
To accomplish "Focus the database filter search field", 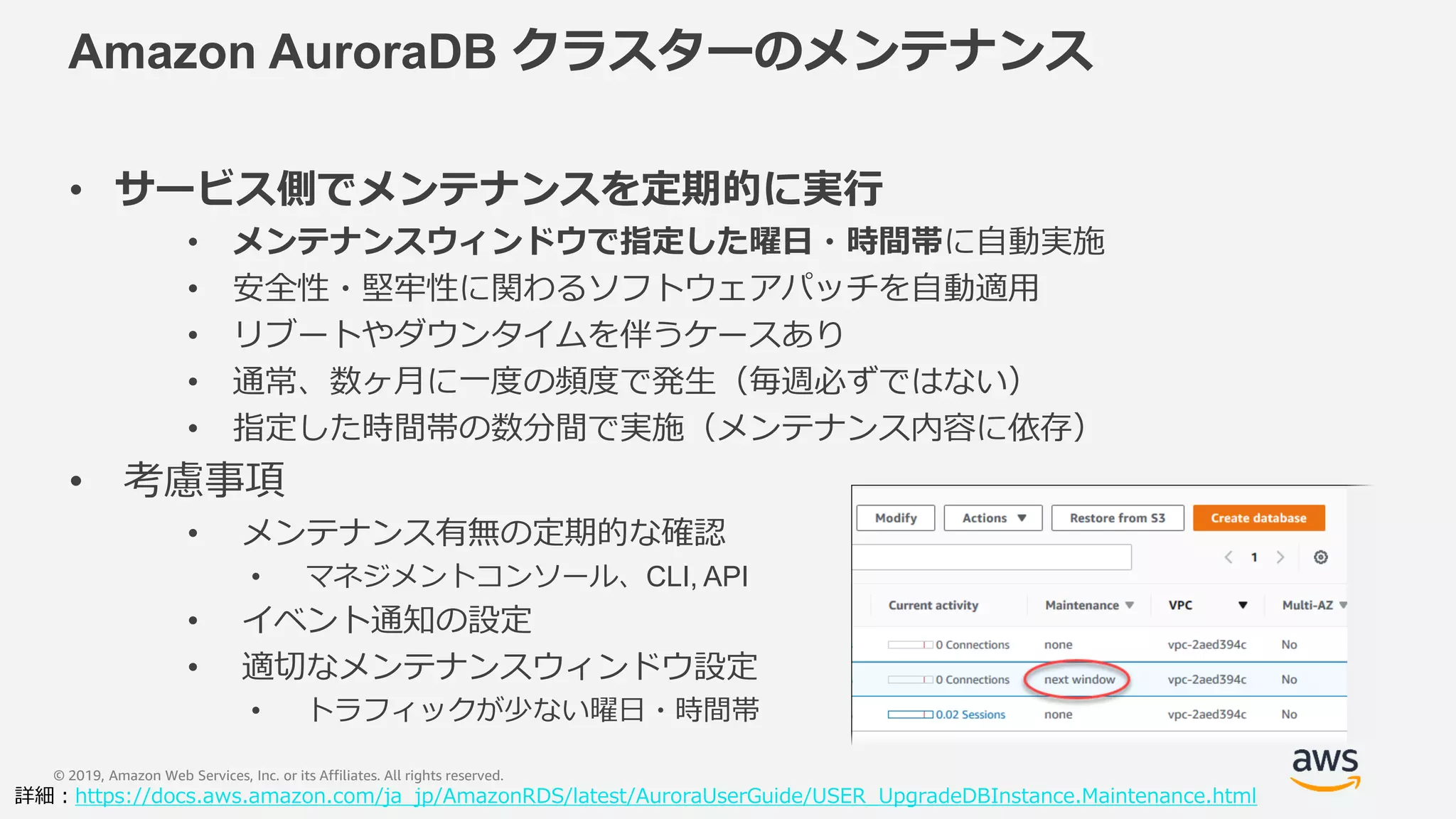I will (992, 557).
